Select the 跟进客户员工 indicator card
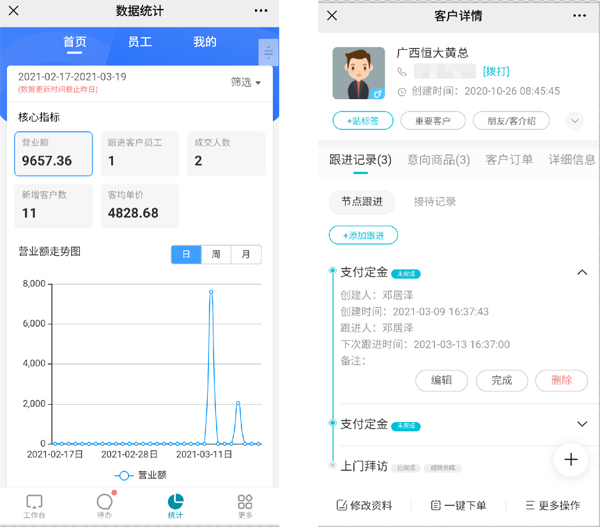Viewport: 600px width, 527px height. coord(140,154)
